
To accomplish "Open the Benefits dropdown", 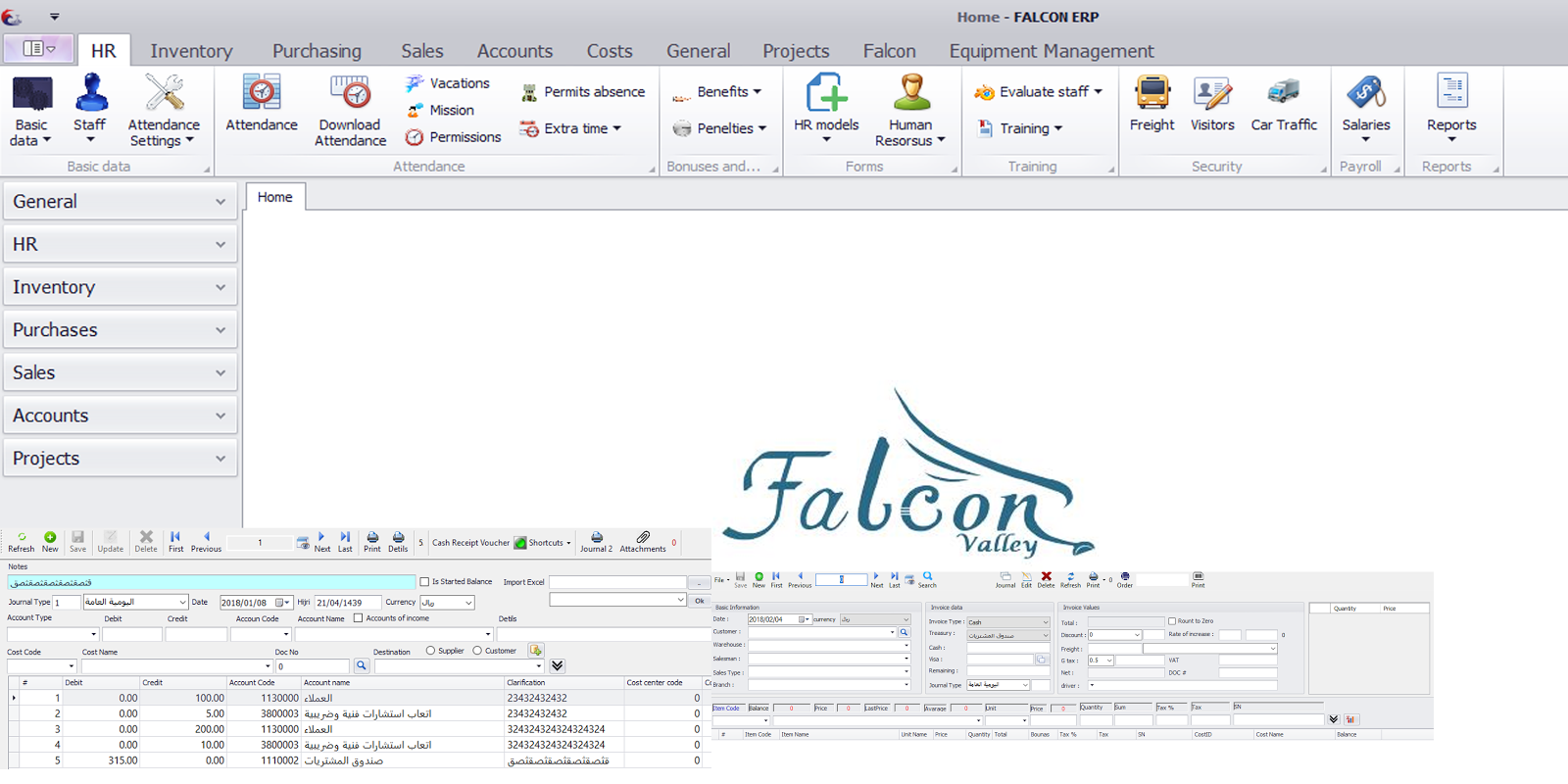I will point(717,92).
